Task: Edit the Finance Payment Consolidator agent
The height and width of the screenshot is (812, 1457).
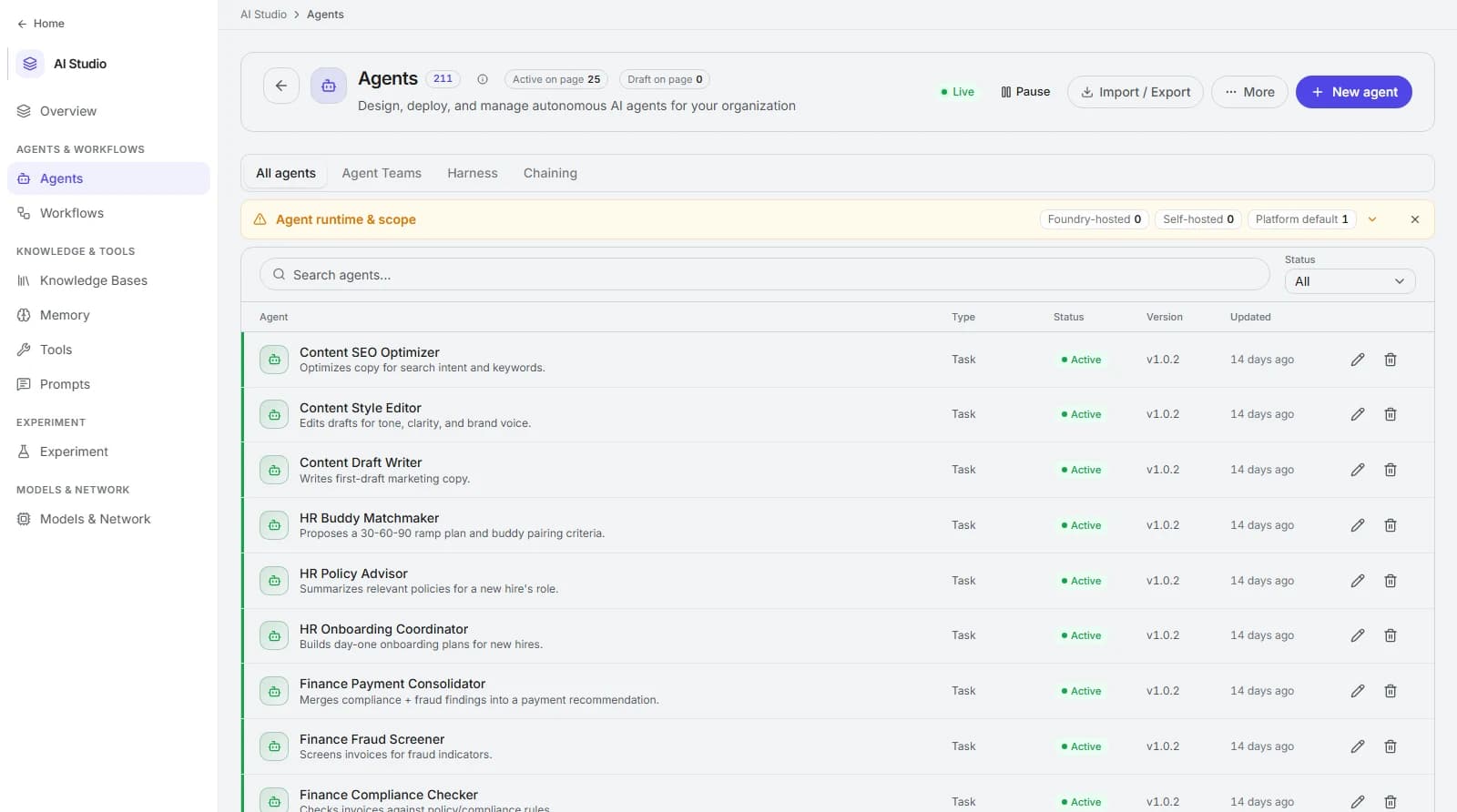Action: point(1357,691)
